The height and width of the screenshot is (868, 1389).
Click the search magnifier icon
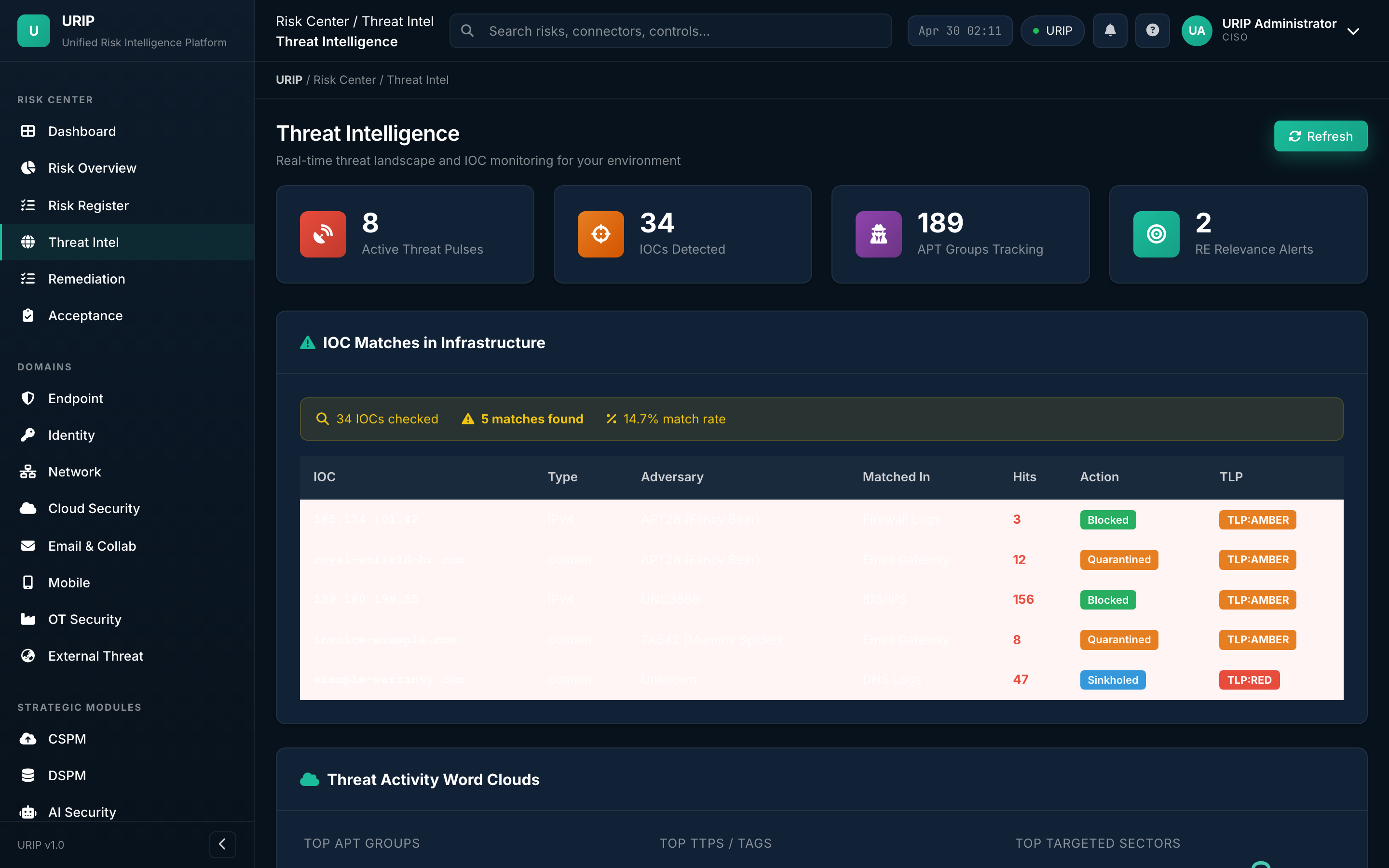[x=467, y=30]
